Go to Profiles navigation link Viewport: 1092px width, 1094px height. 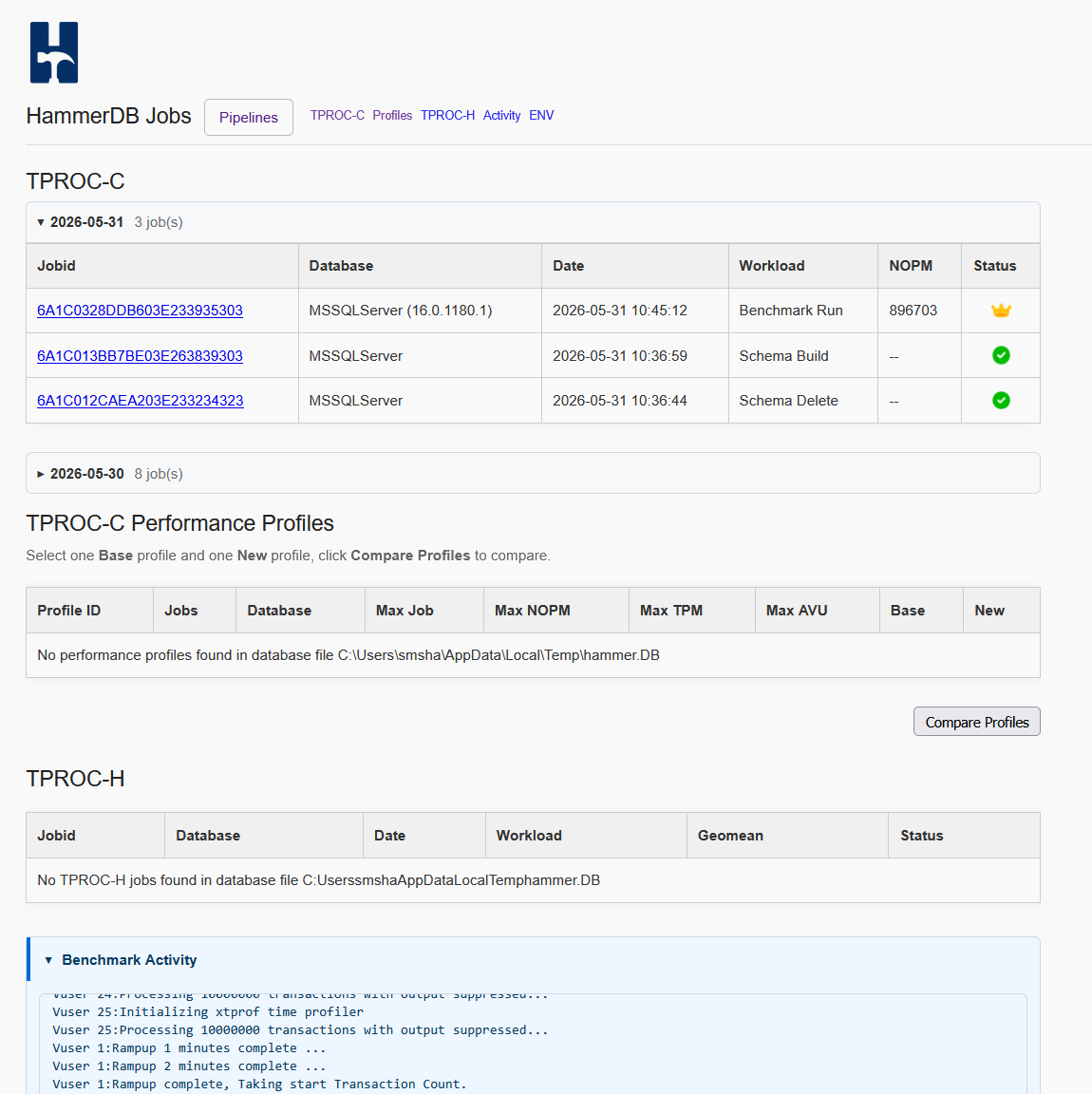point(392,116)
